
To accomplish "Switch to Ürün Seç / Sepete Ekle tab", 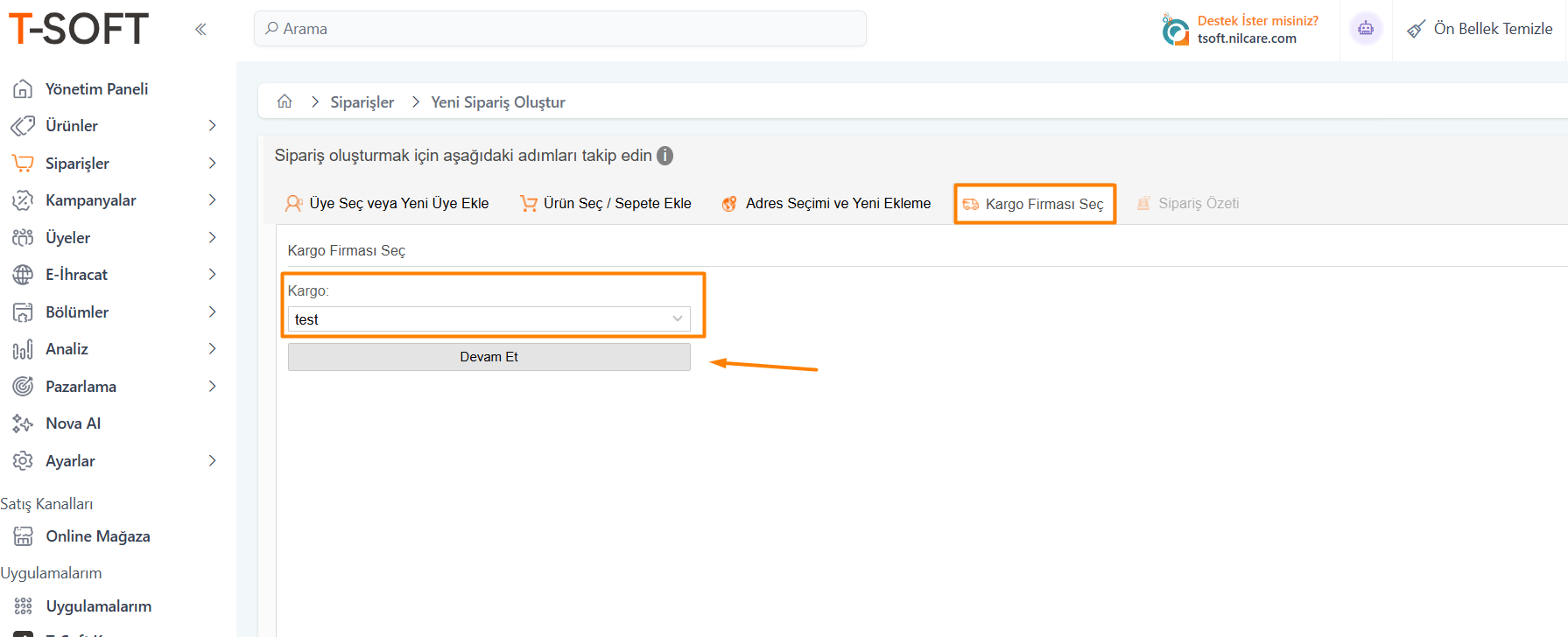I will [606, 203].
